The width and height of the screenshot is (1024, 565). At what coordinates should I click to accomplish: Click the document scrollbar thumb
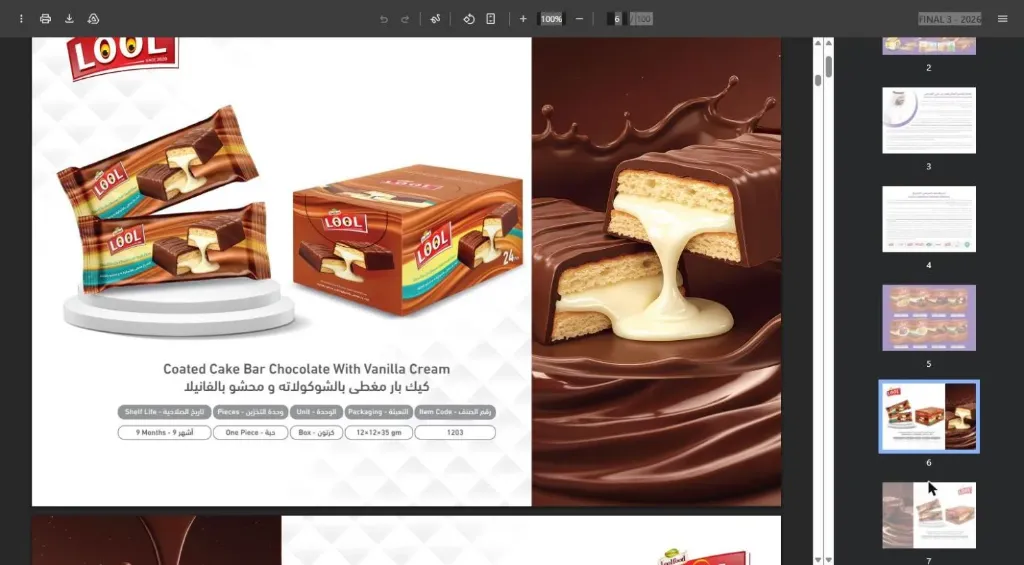818,80
